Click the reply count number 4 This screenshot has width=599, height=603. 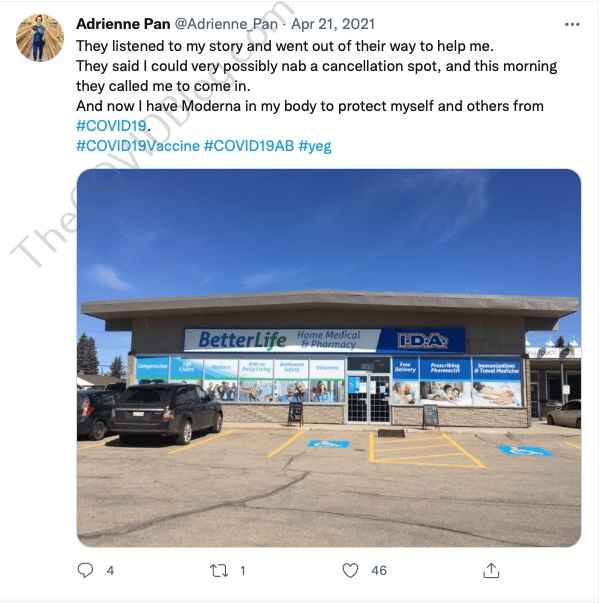tap(110, 570)
